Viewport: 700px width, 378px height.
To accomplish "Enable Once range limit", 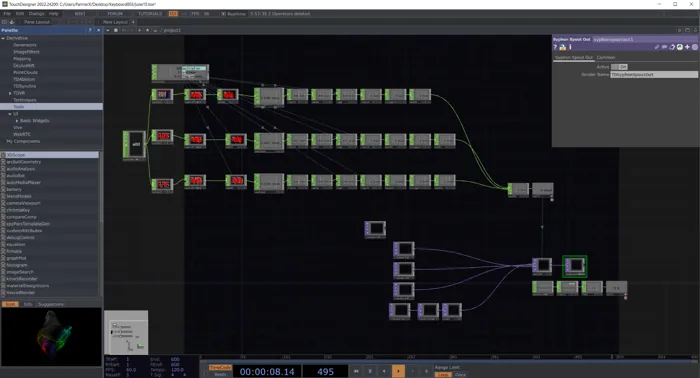I will coord(460,374).
